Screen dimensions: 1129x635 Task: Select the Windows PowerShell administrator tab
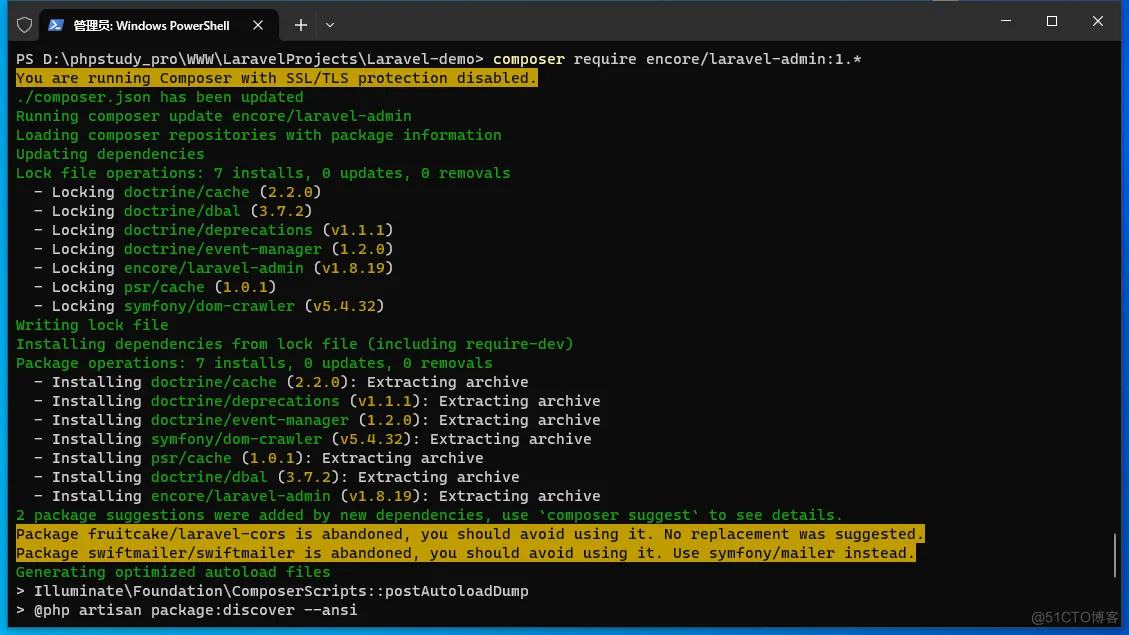point(158,25)
